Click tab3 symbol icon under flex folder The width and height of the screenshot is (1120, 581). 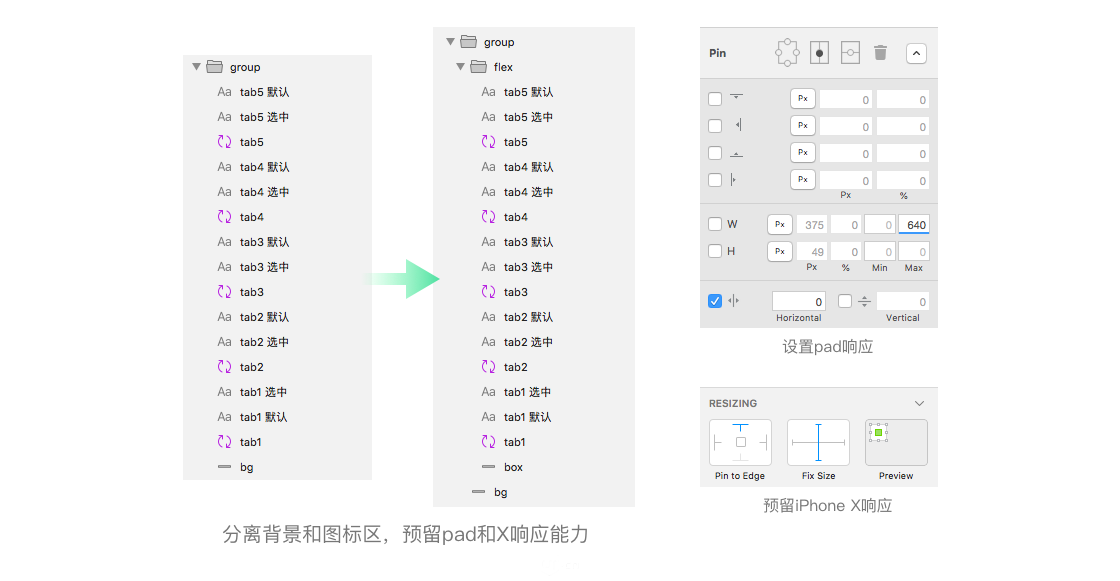[489, 292]
